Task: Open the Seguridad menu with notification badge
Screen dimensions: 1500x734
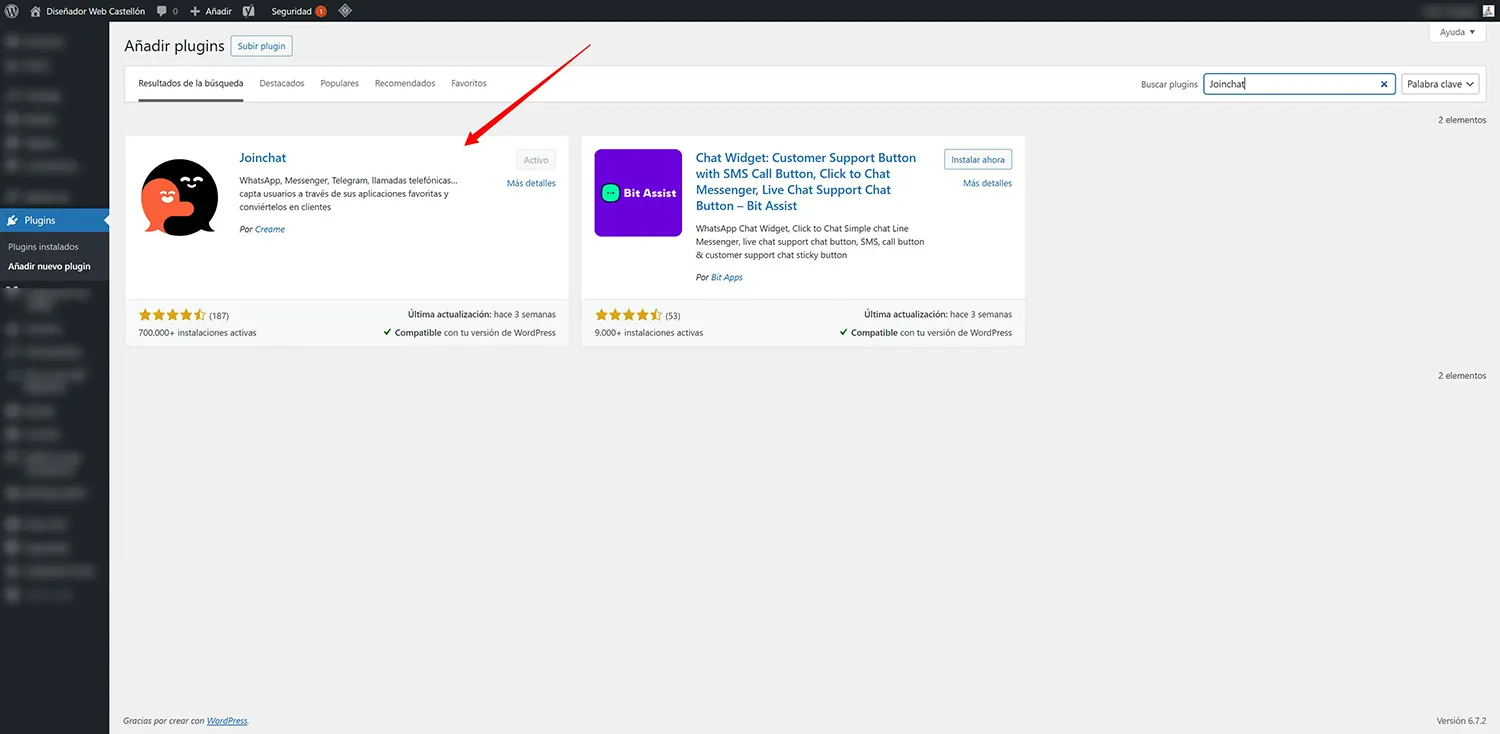Action: [299, 11]
